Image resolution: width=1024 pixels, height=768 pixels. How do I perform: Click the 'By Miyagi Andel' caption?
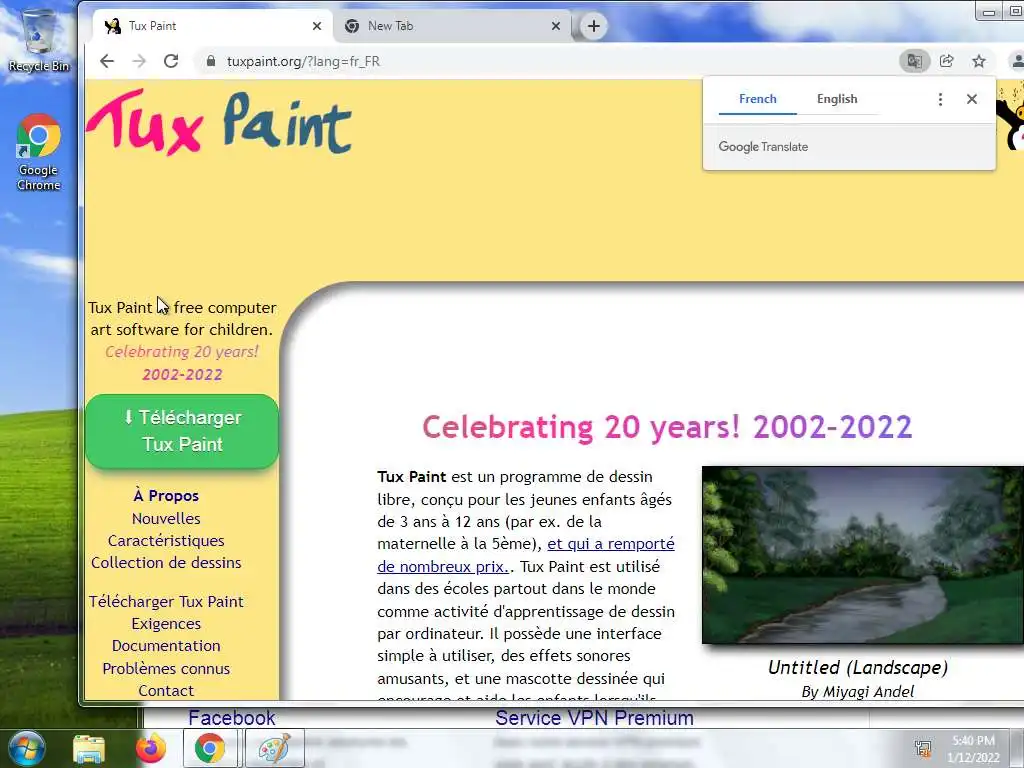tap(857, 692)
